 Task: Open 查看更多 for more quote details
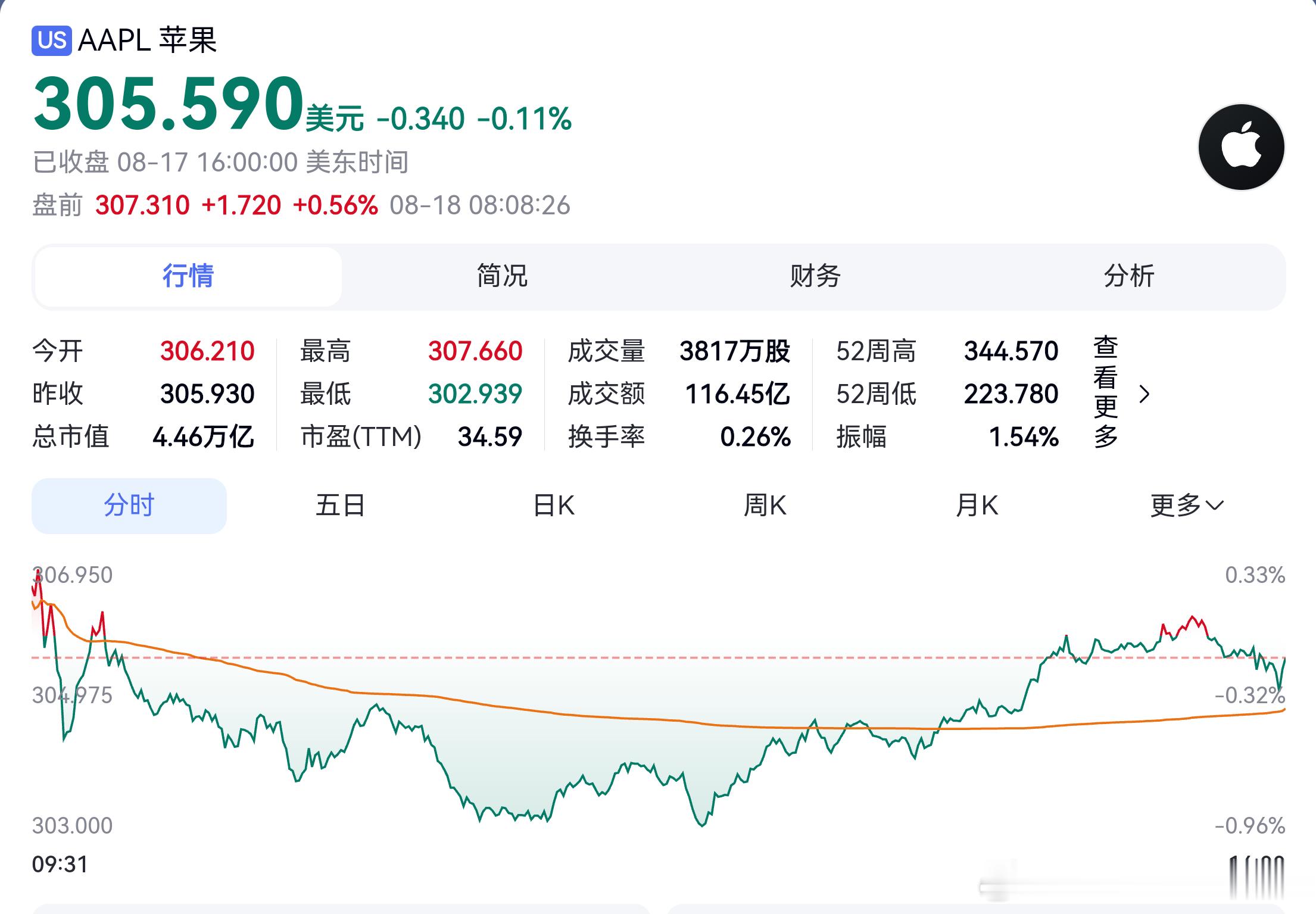pos(1106,392)
